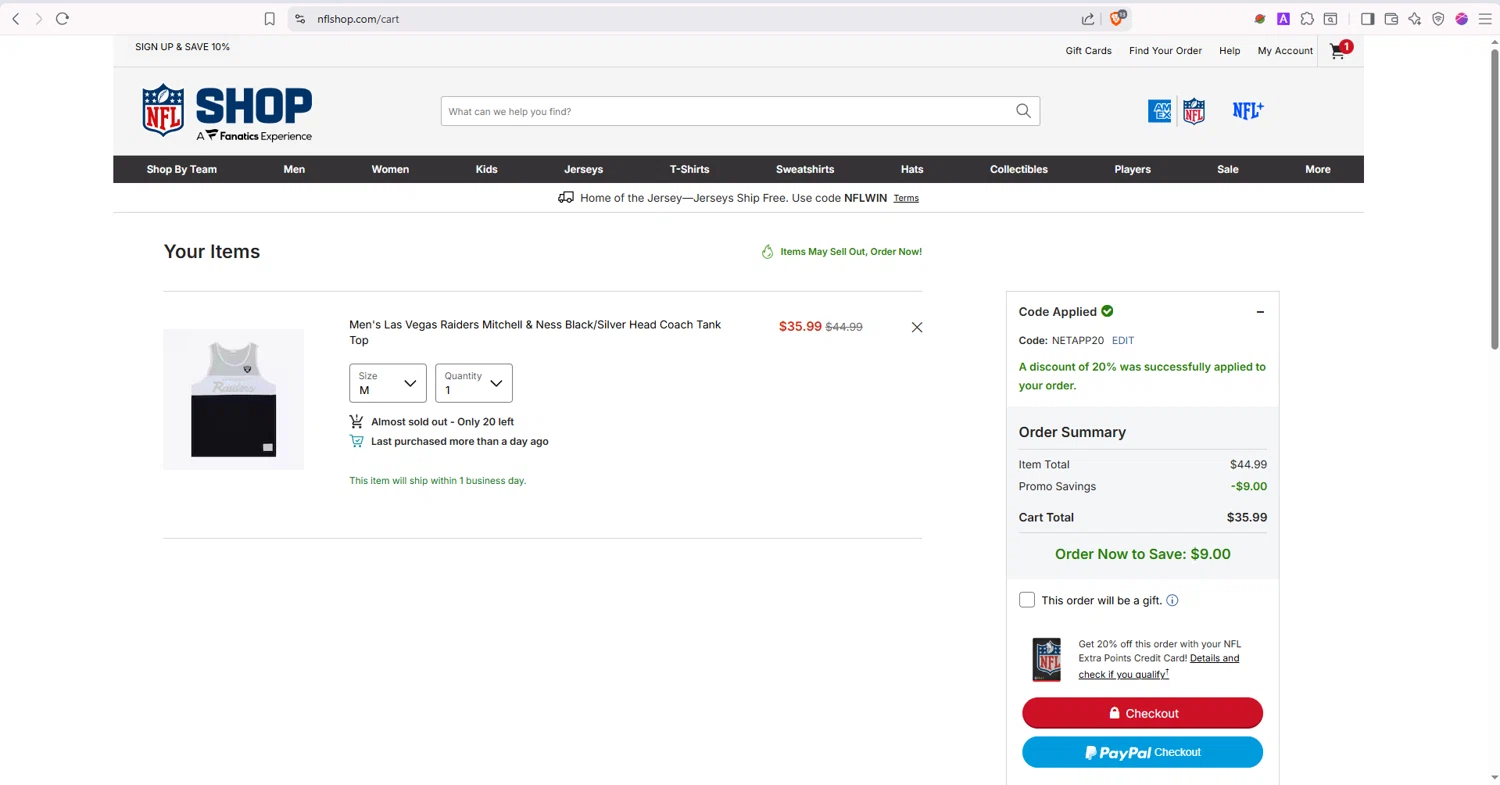Viewport: 1500px width, 785px height.
Task: Click the red Checkout button
Action: 1142,713
